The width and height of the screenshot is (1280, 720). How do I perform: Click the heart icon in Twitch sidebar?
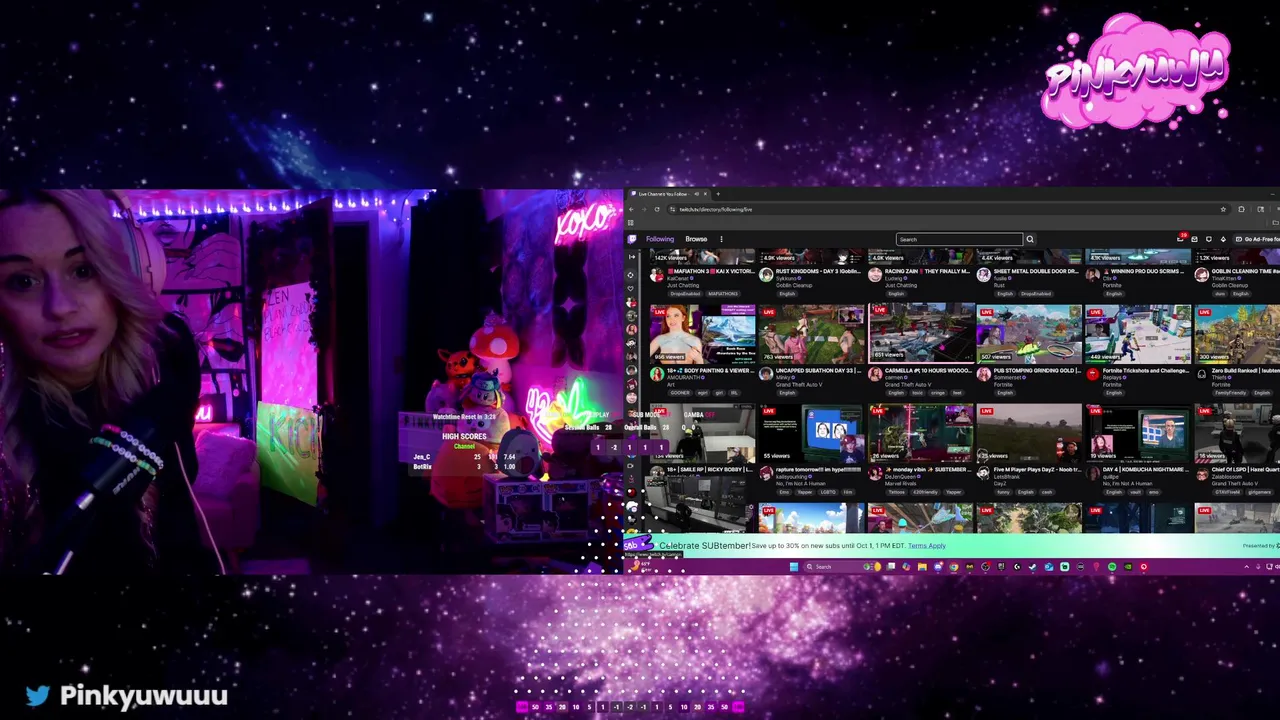coord(631,288)
